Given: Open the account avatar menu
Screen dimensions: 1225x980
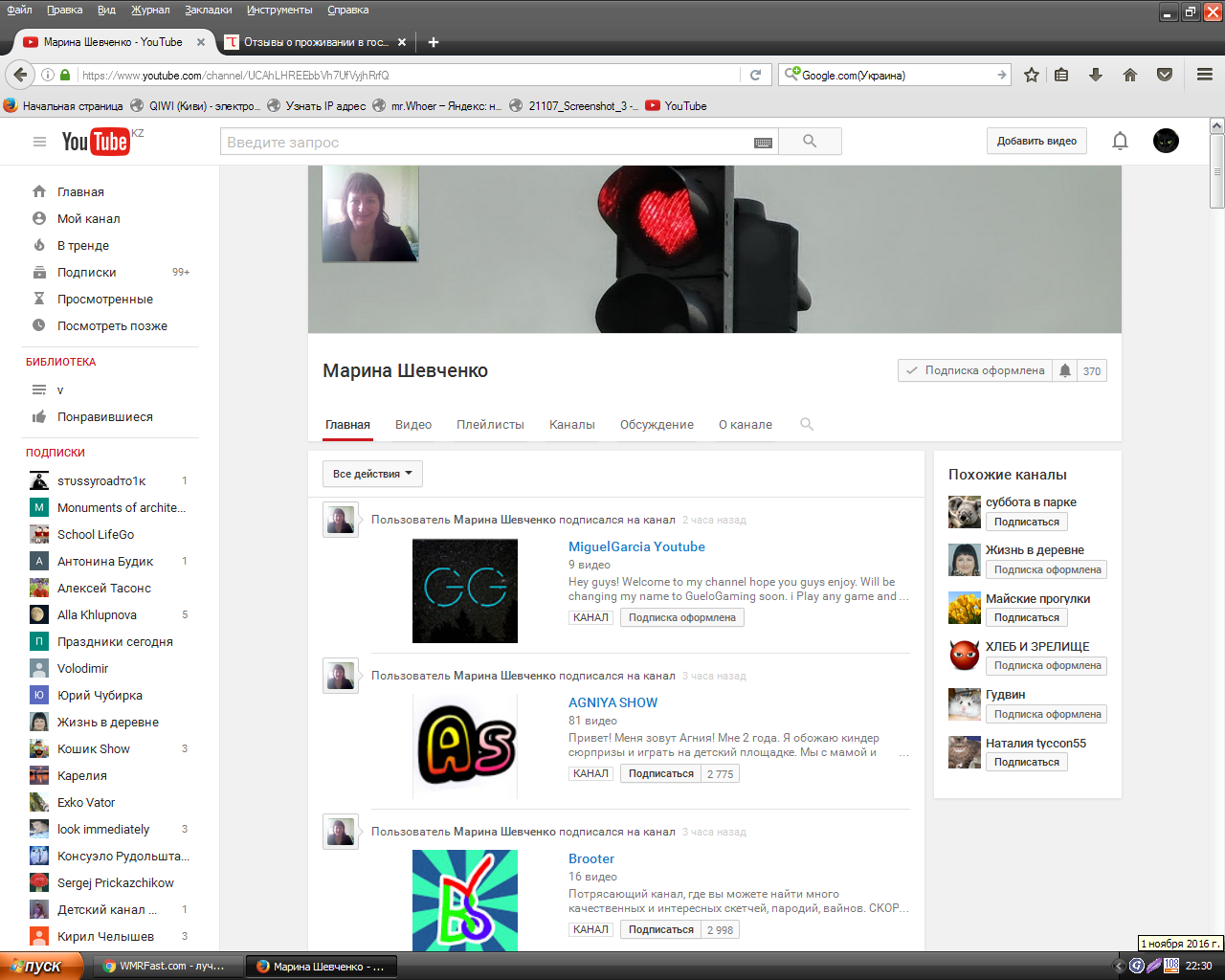Looking at the screenshot, I should click(x=1166, y=141).
